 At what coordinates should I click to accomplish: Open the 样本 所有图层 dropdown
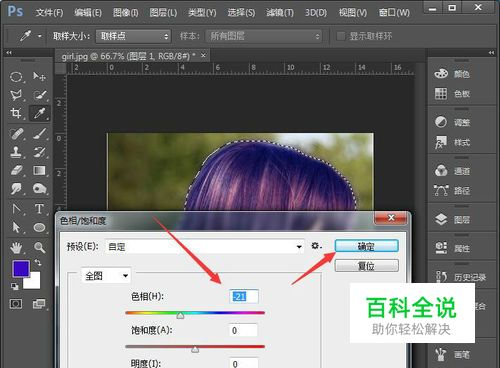pos(264,36)
